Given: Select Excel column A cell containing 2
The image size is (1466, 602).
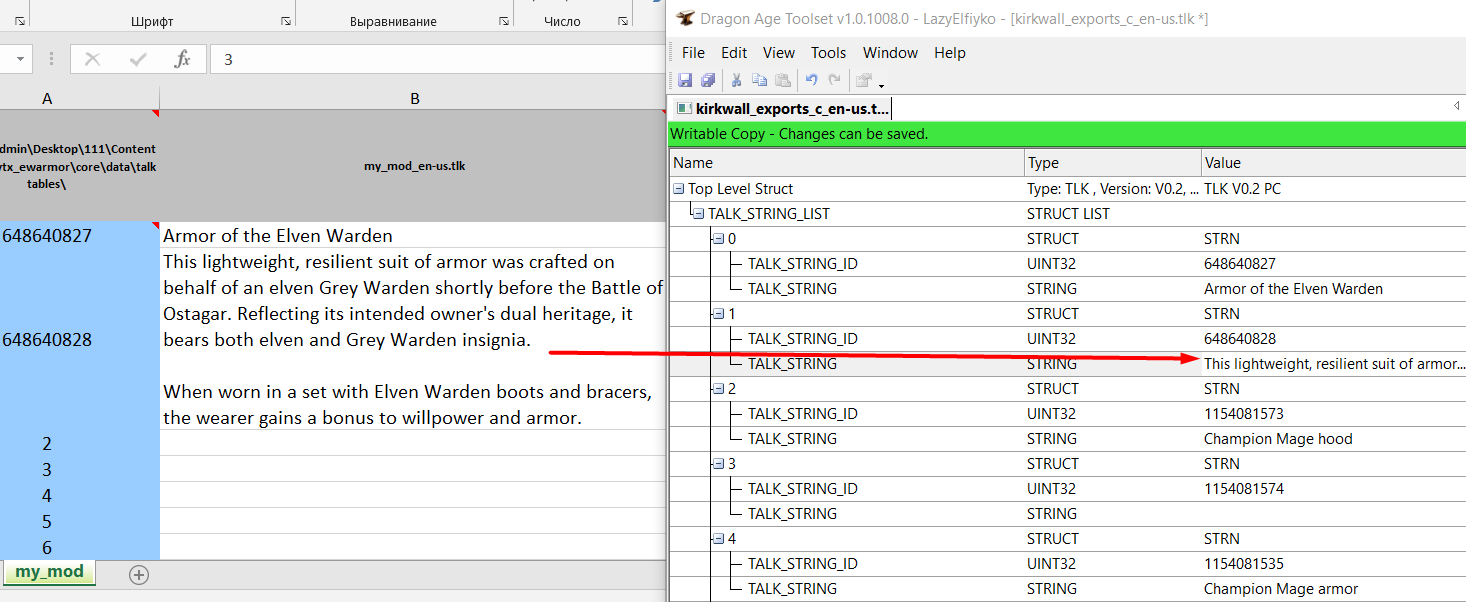Looking at the screenshot, I should 80,444.
